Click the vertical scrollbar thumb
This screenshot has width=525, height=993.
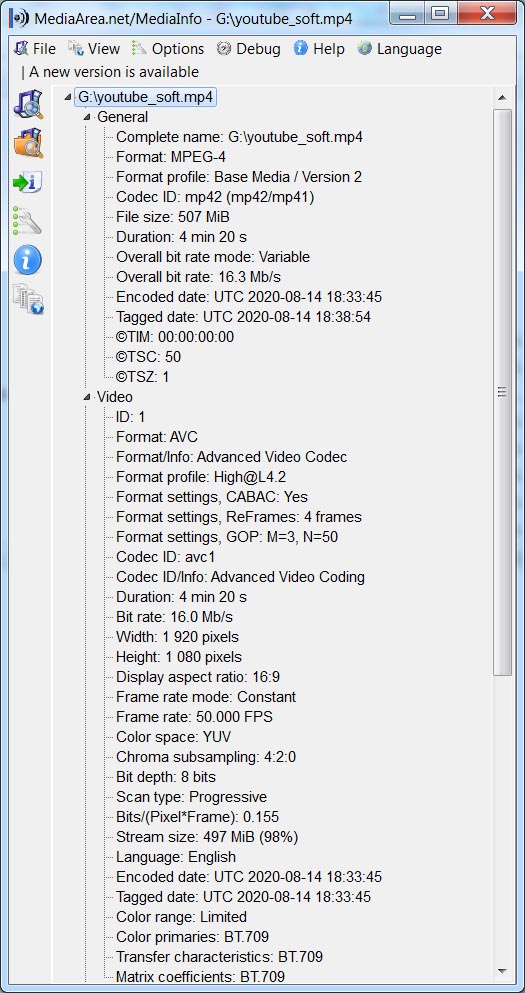[502, 392]
